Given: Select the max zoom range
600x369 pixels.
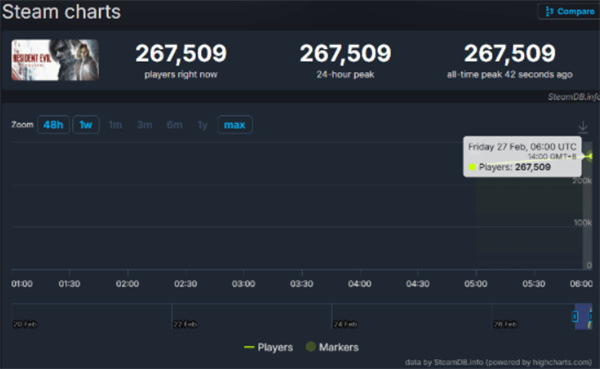Looking at the screenshot, I should pyautogui.click(x=235, y=125).
